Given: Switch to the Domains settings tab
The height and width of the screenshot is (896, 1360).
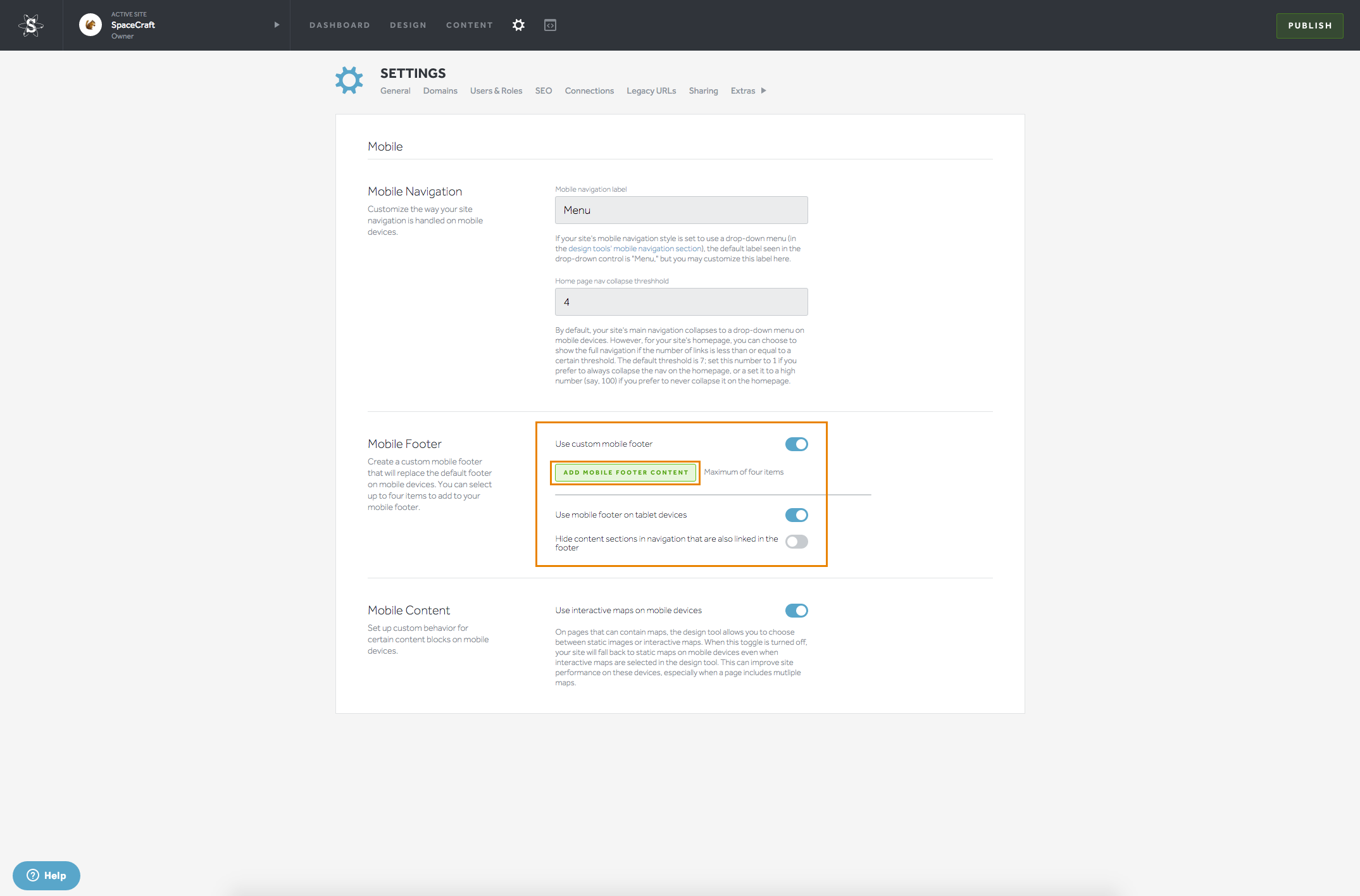Looking at the screenshot, I should pyautogui.click(x=440, y=90).
